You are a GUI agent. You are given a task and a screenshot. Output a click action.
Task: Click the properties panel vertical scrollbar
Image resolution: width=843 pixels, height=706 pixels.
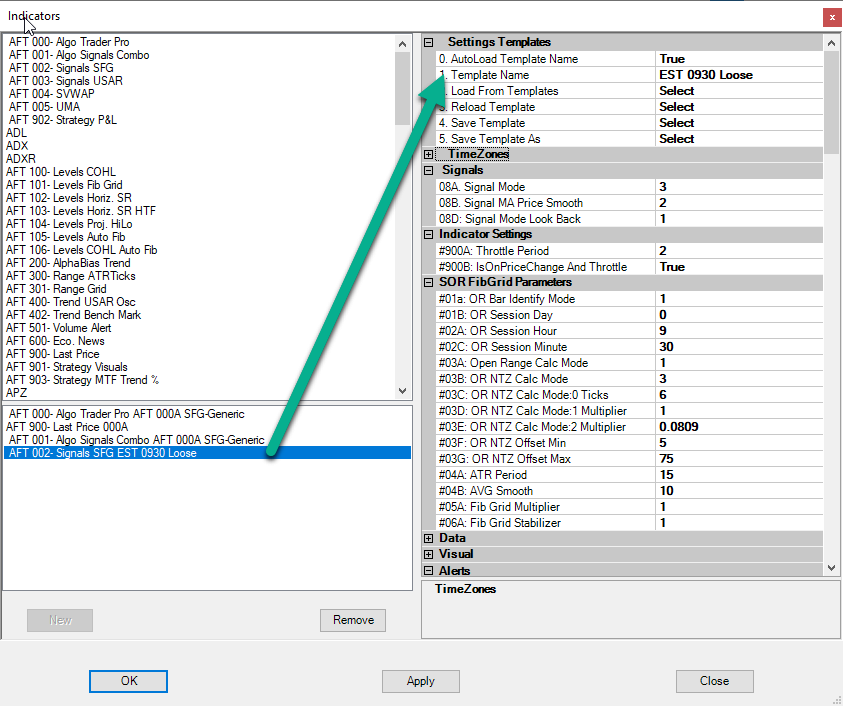832,300
